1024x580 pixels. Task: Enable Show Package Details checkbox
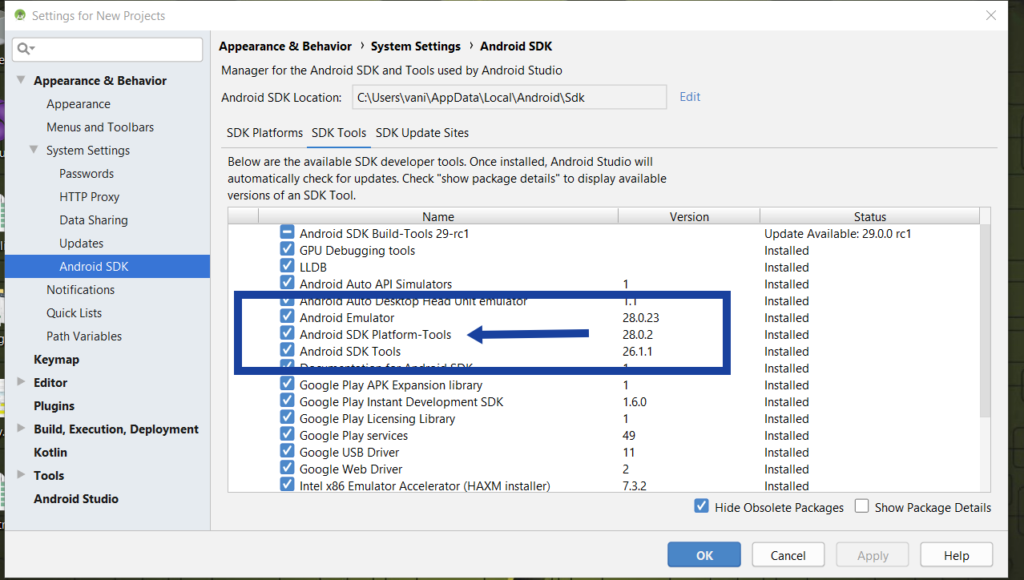[x=862, y=507]
